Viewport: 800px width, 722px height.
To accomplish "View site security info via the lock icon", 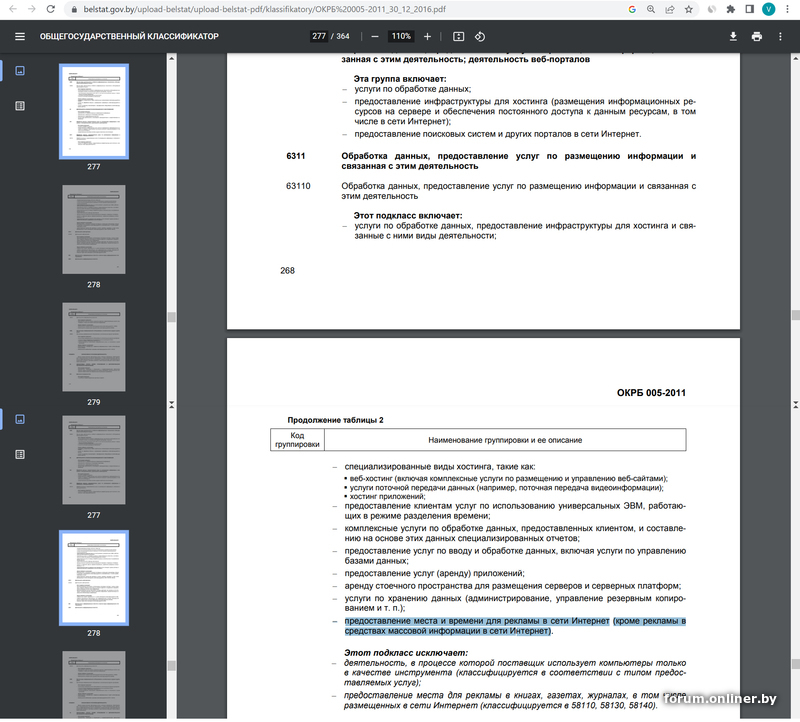I will [x=74, y=9].
